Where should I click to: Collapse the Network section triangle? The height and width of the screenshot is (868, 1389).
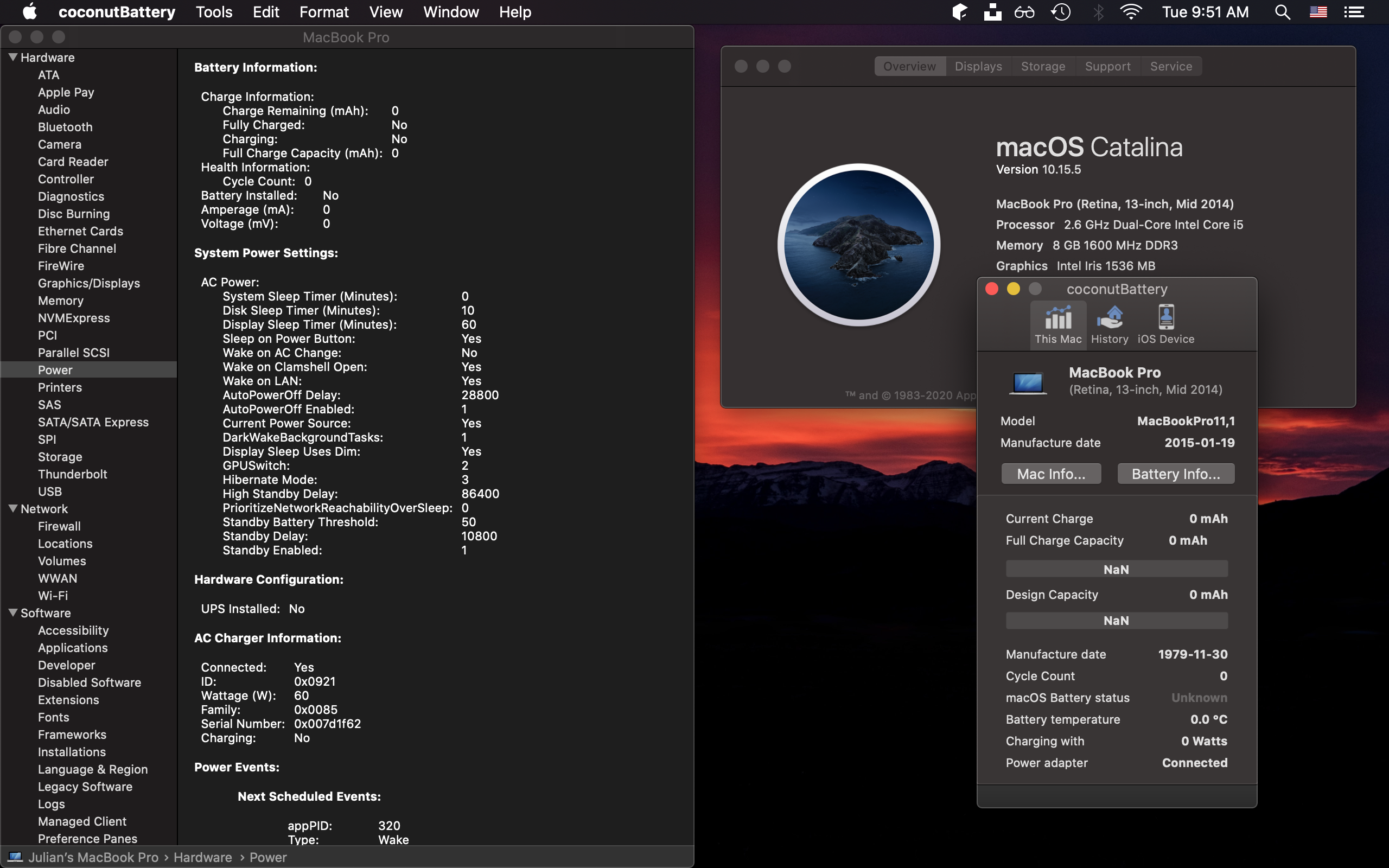tap(12, 509)
